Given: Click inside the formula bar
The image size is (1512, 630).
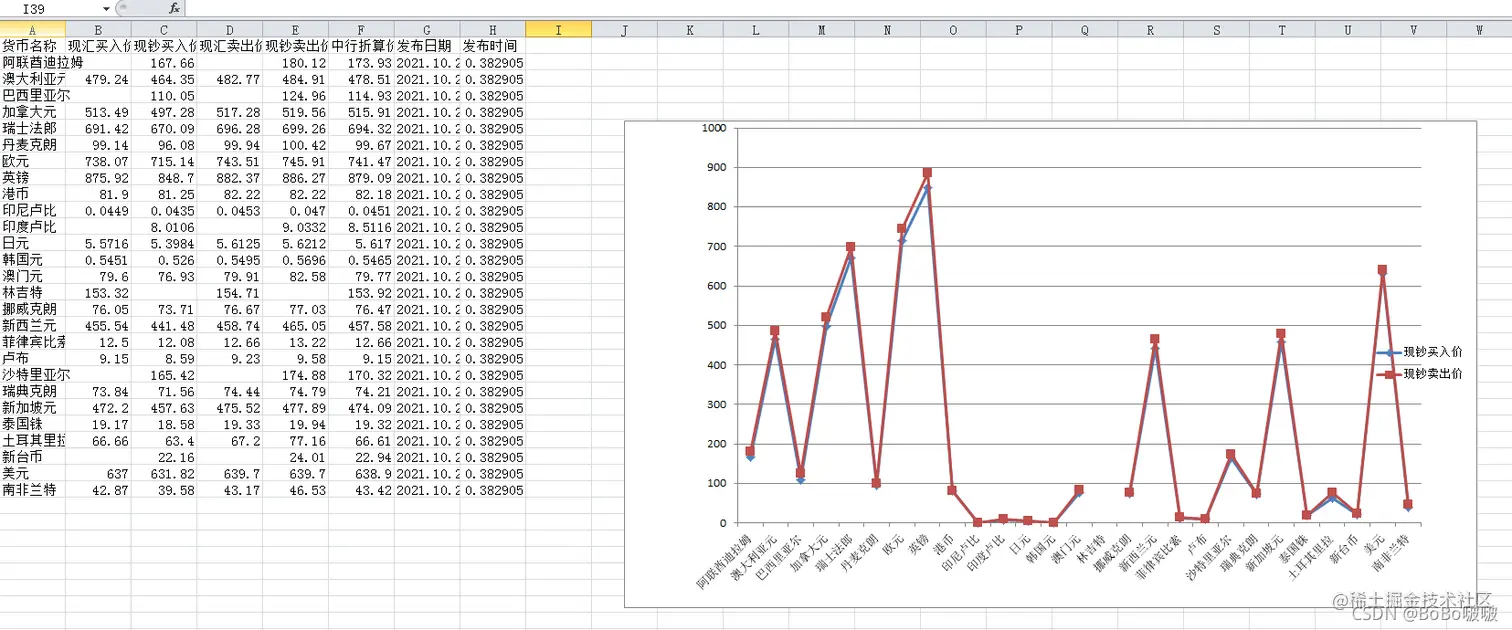Looking at the screenshot, I should [848, 8].
